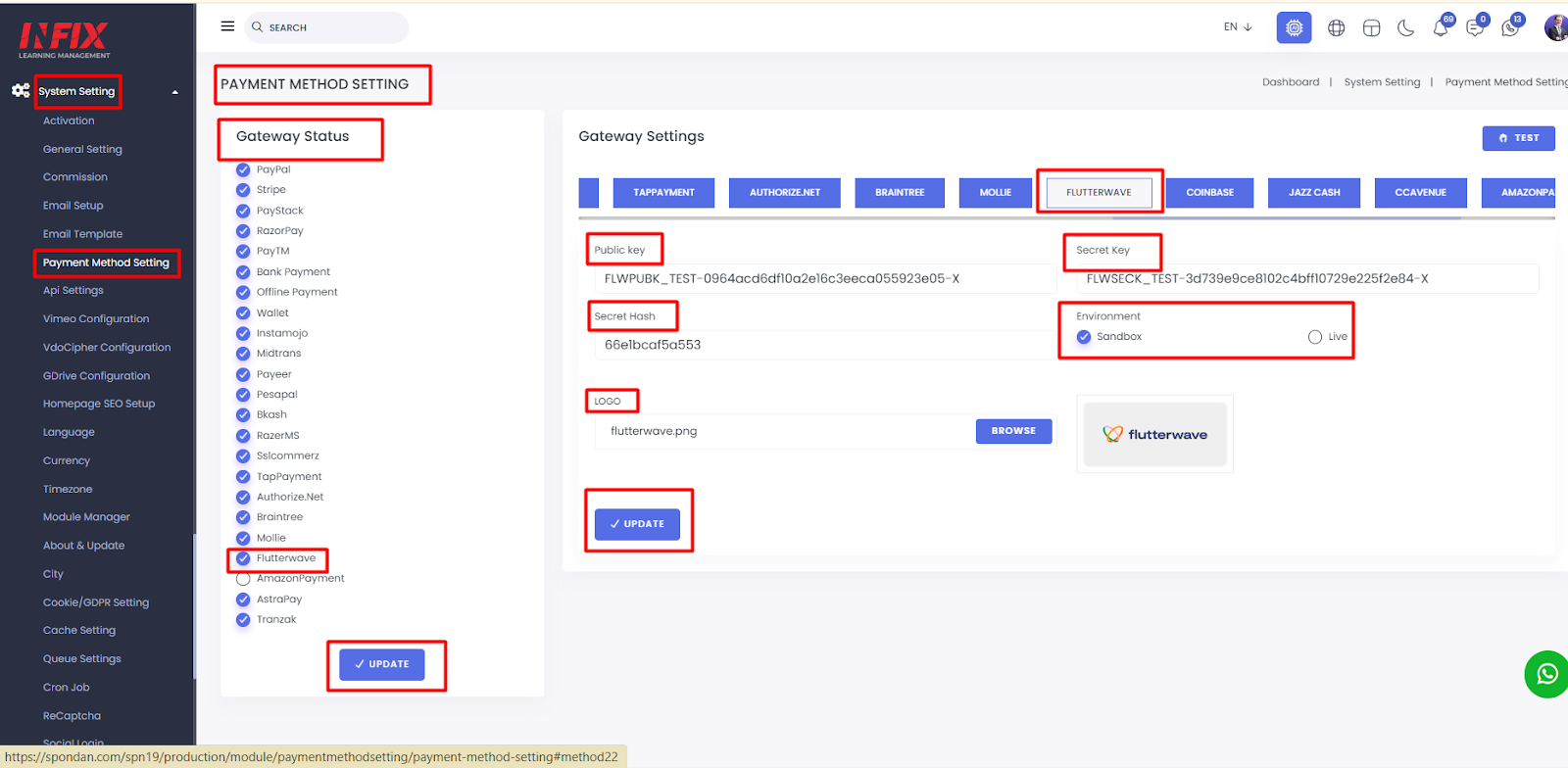Screen dimensions: 1568x768
Task: Go to Email Setup
Action: click(x=73, y=206)
